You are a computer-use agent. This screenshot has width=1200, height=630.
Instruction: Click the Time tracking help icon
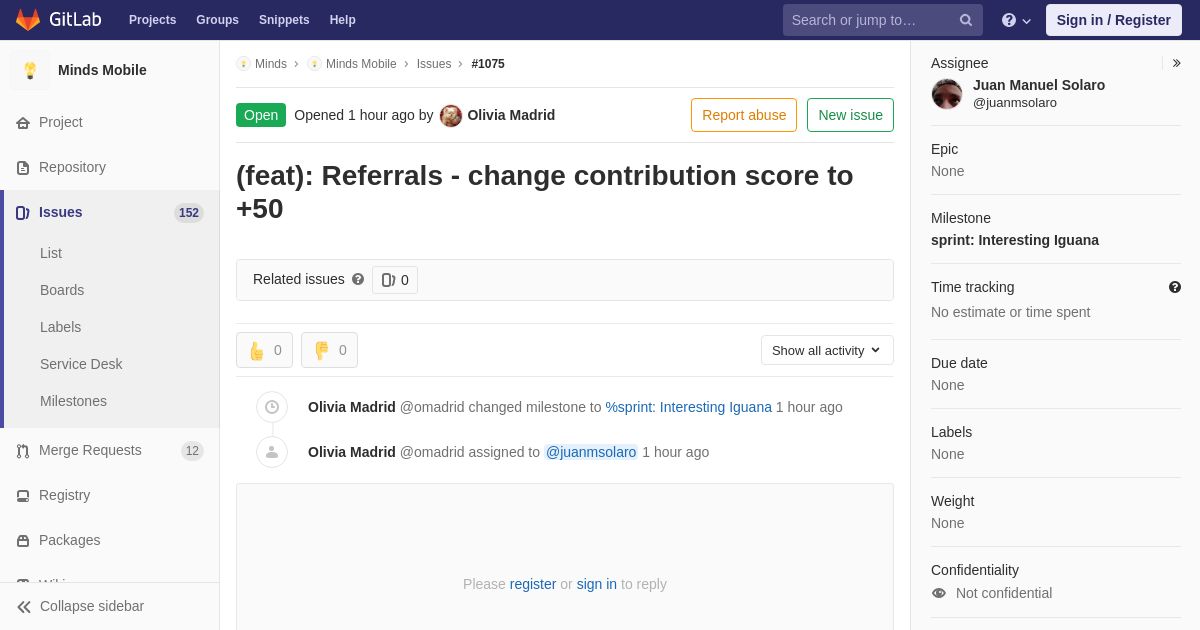point(1175,287)
